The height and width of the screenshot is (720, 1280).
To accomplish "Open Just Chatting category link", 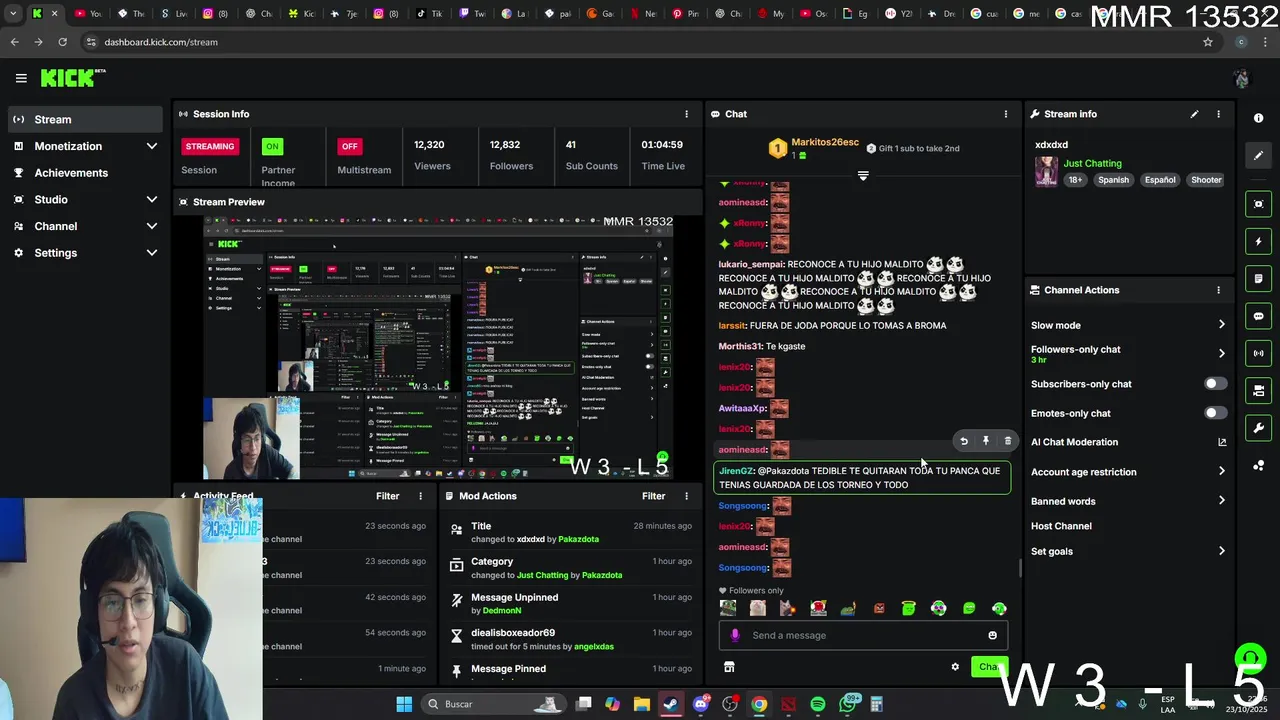I will (1092, 163).
